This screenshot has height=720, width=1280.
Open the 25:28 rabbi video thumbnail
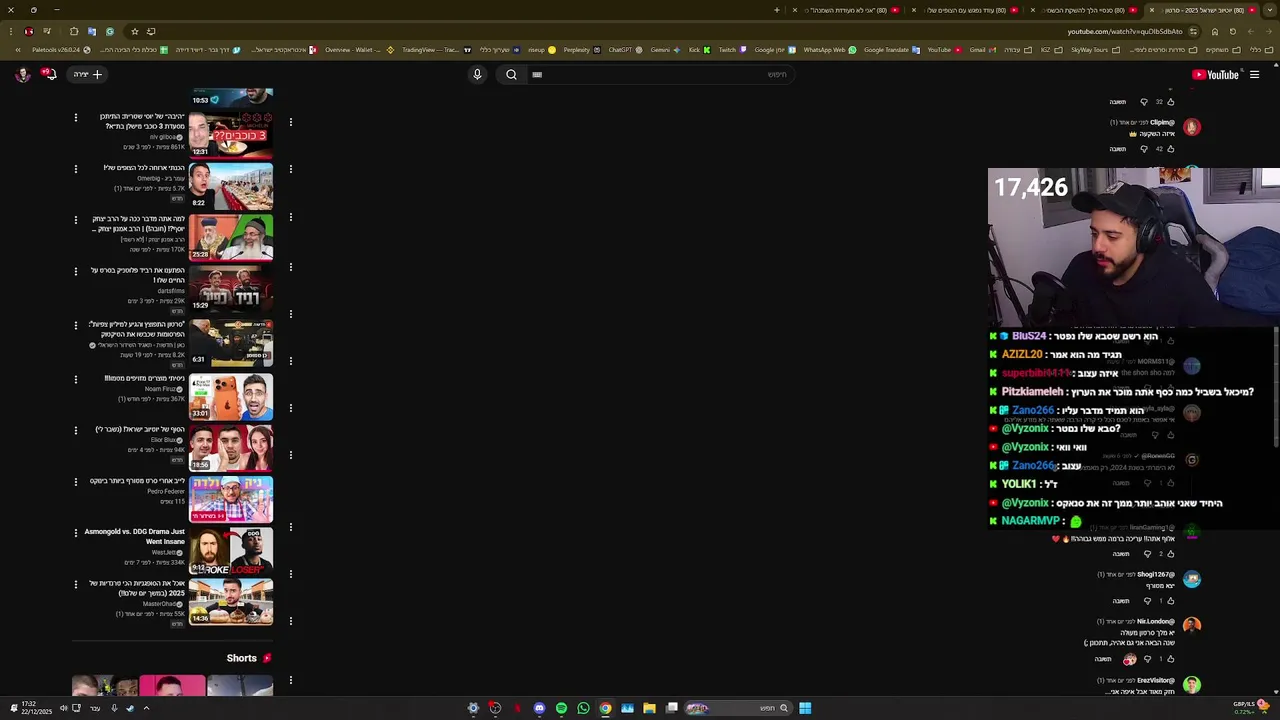point(231,238)
